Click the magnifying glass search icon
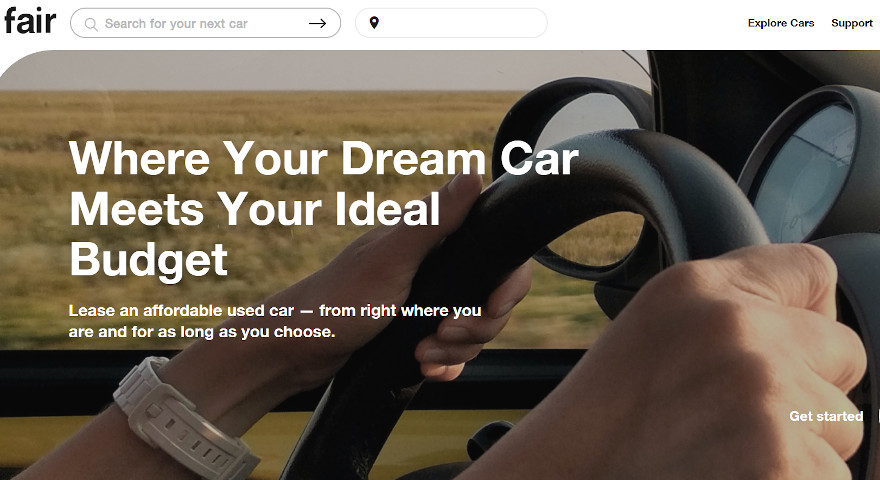This screenshot has width=880, height=480. [91, 24]
